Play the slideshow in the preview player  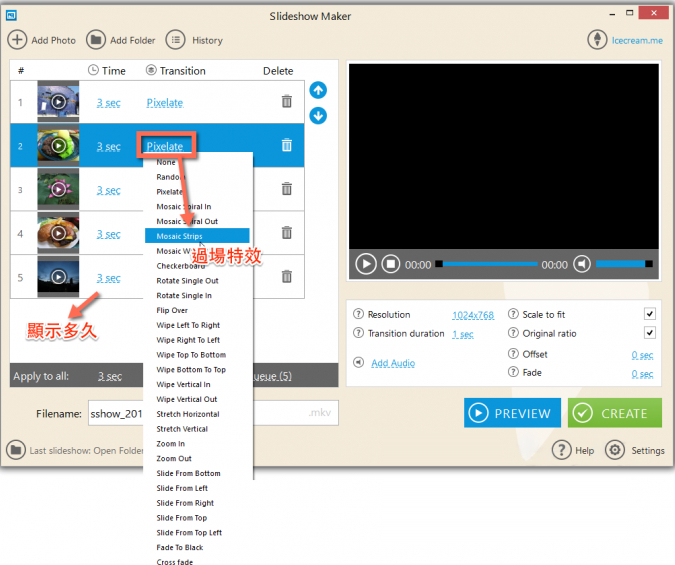[x=366, y=264]
